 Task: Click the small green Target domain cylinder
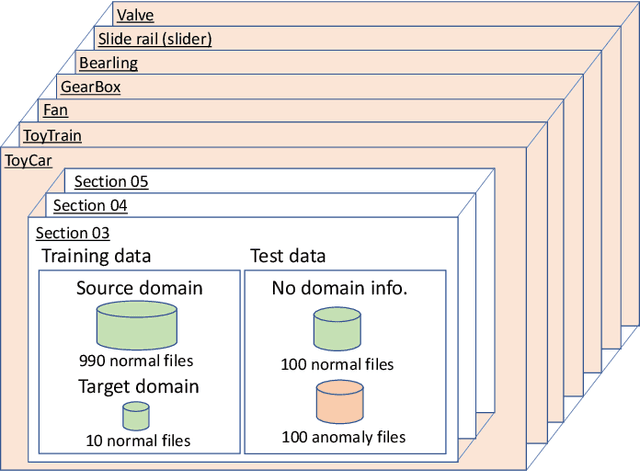(x=136, y=415)
